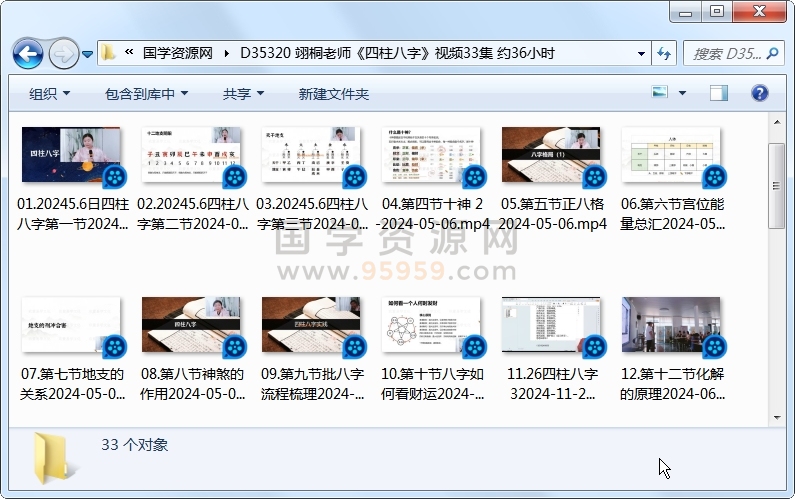
Task: Open recent pages dropdown beside Forward arrow
Action: [x=87, y=54]
